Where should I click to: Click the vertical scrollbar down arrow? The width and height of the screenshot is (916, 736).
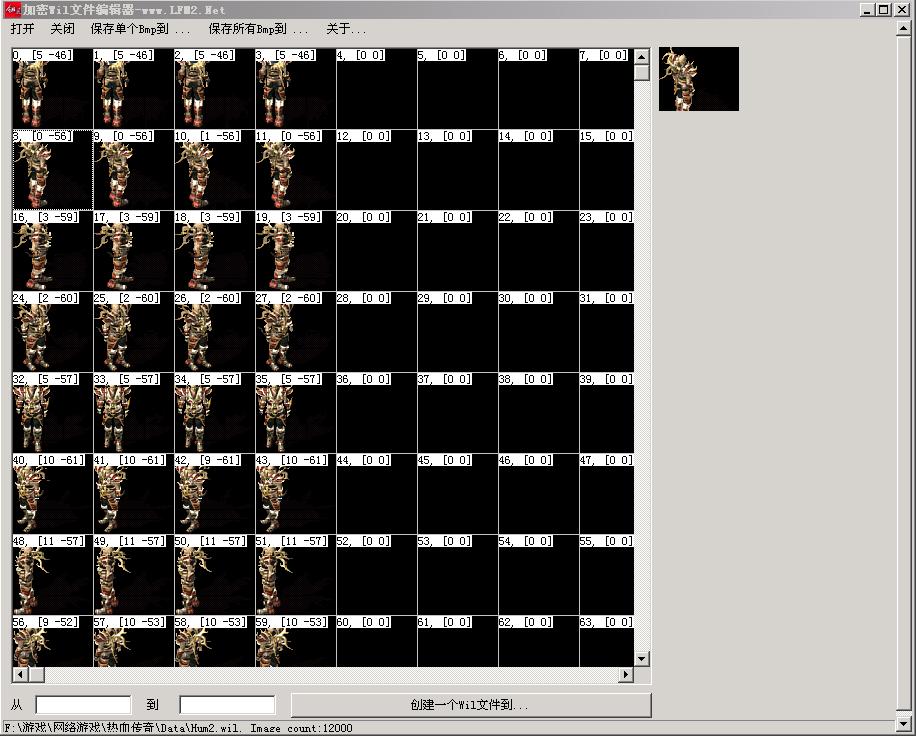coord(642,659)
